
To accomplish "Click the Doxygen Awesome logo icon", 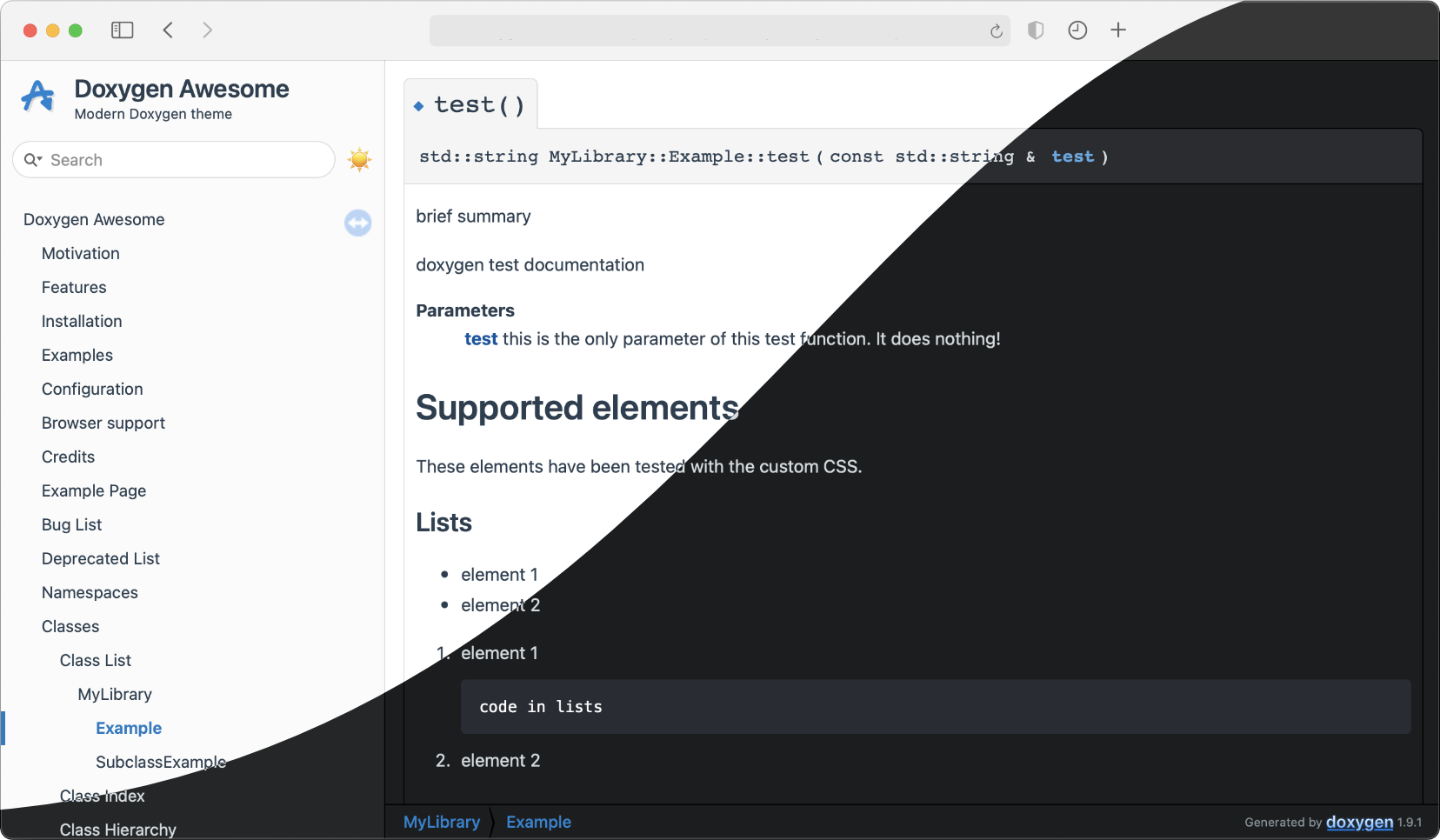I will click(37, 97).
